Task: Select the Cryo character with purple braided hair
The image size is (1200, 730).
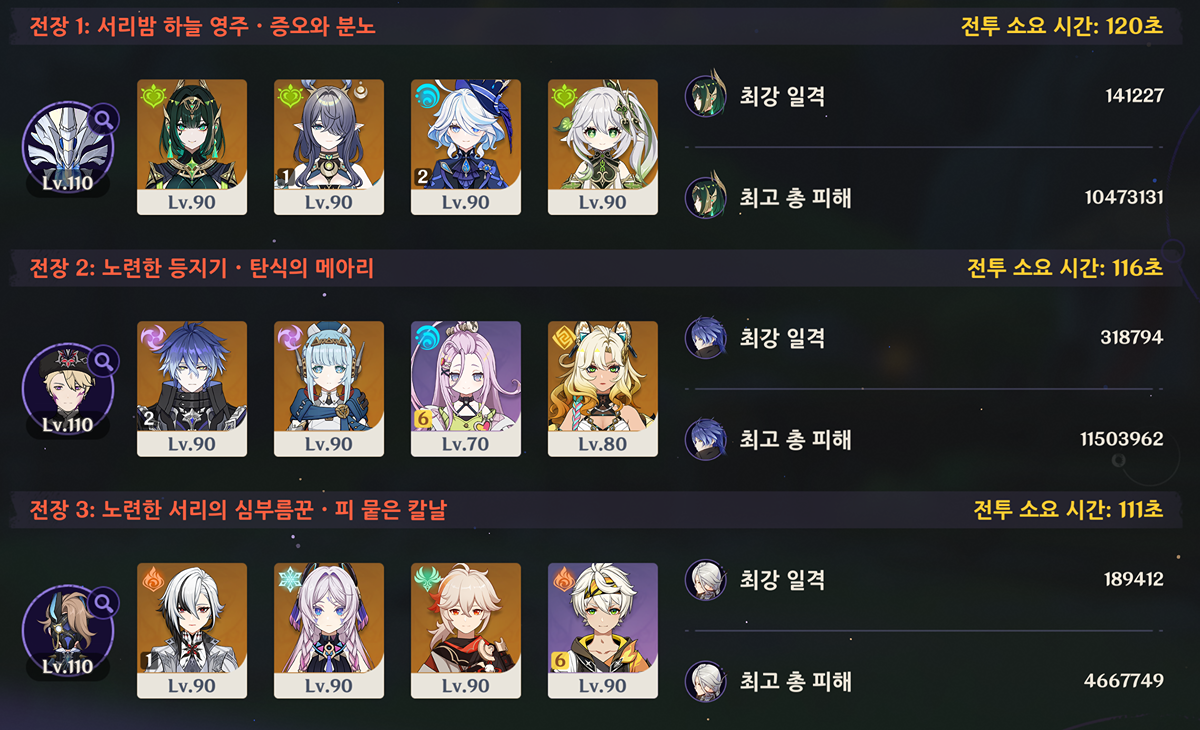Action: [x=329, y=631]
